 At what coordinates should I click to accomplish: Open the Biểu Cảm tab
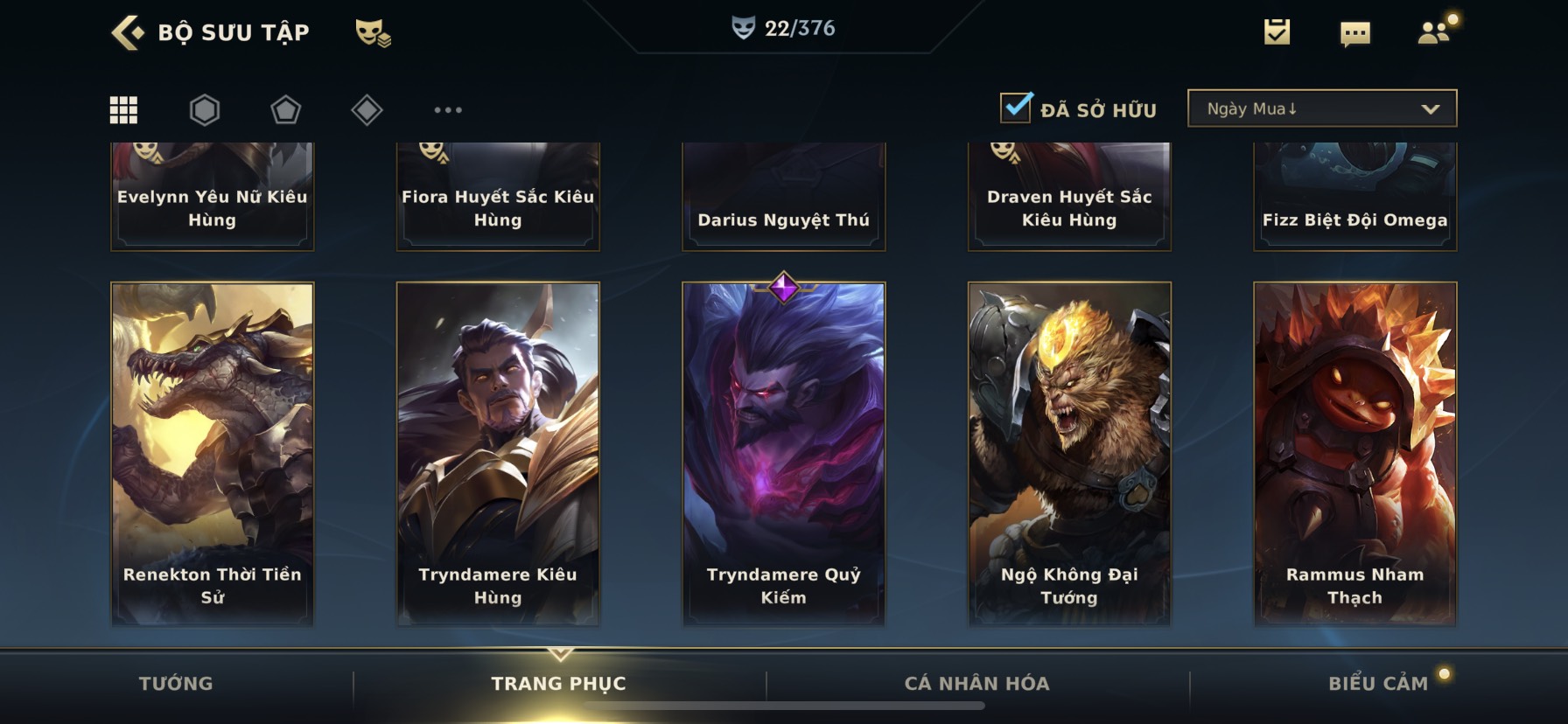(1378, 683)
